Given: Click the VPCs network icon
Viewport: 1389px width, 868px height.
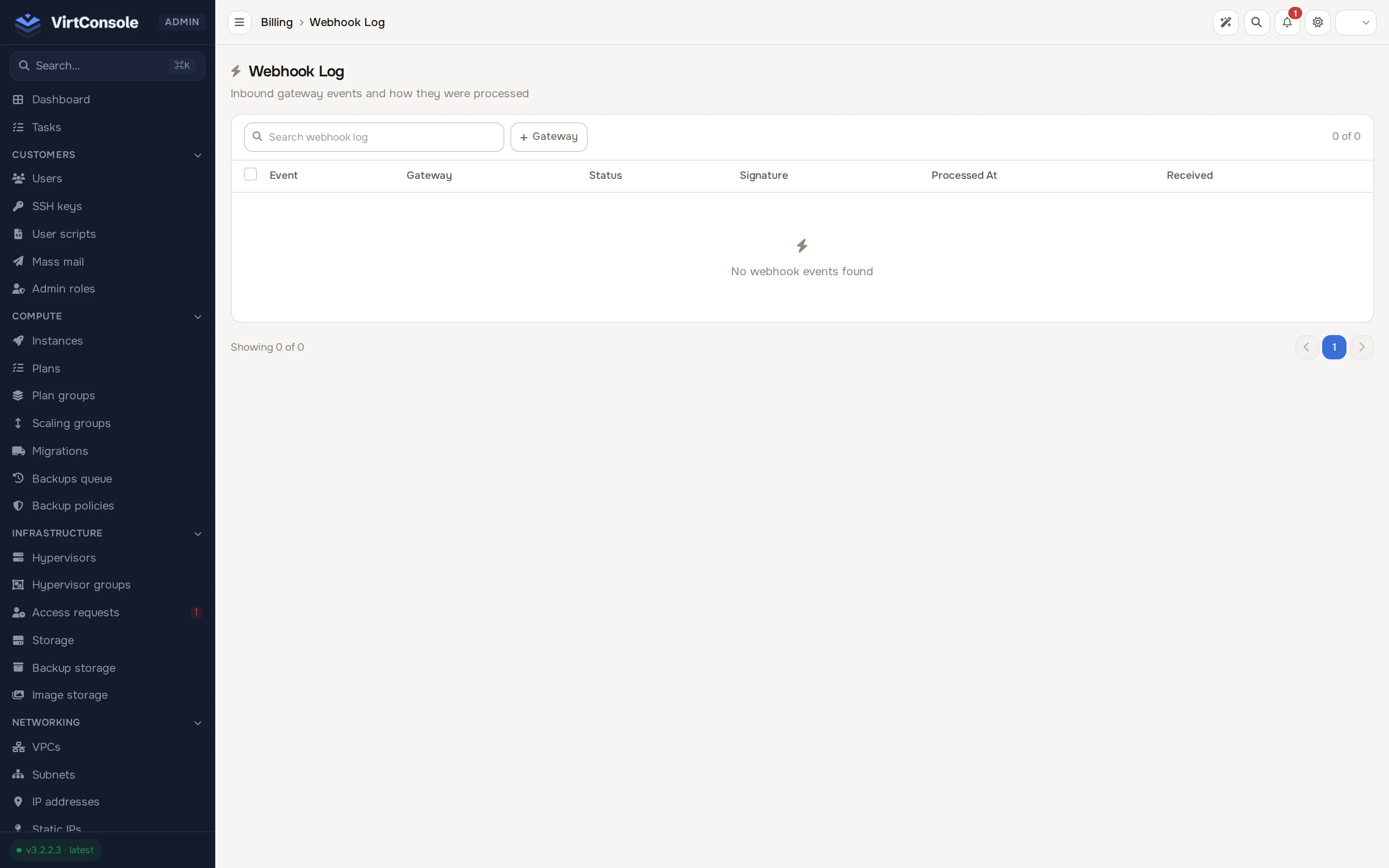Looking at the screenshot, I should [18, 747].
